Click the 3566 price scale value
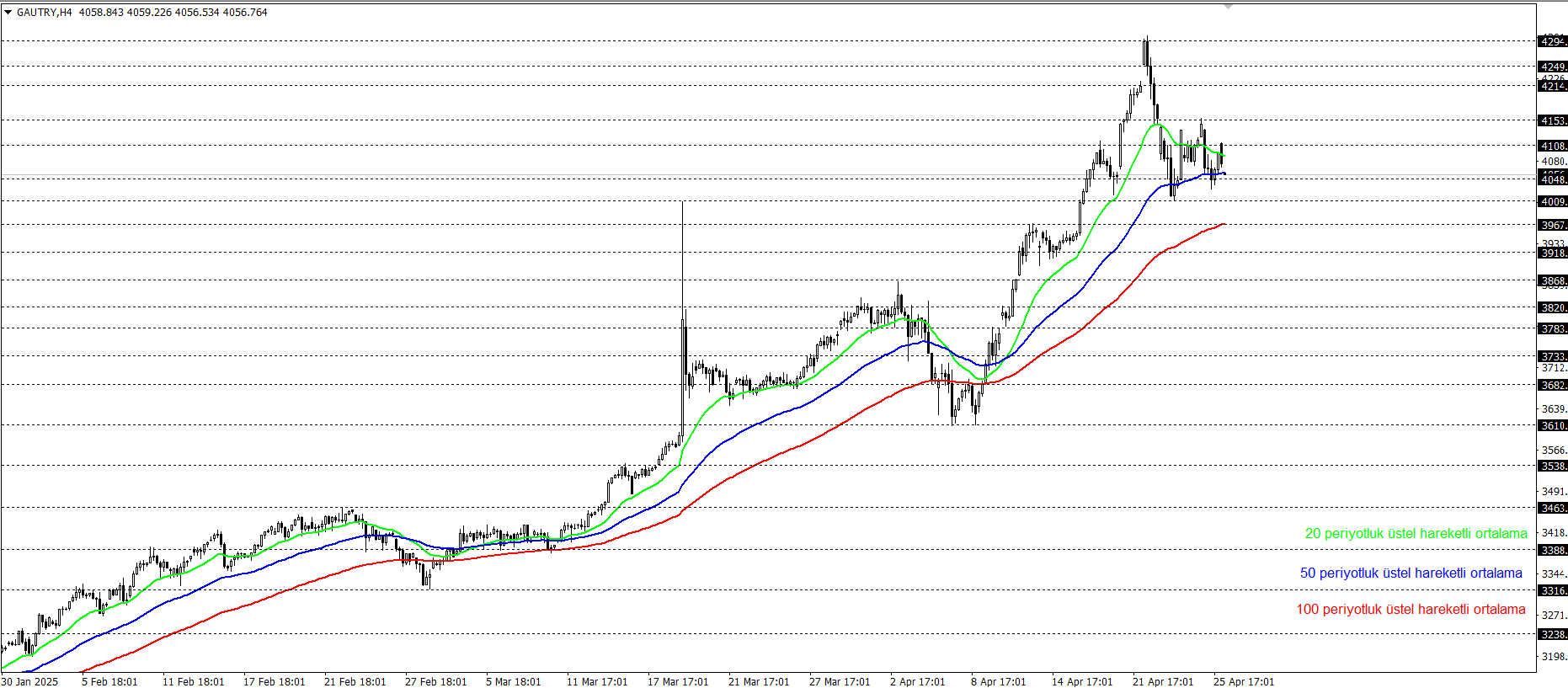1568x688 pixels. [x=1554, y=451]
